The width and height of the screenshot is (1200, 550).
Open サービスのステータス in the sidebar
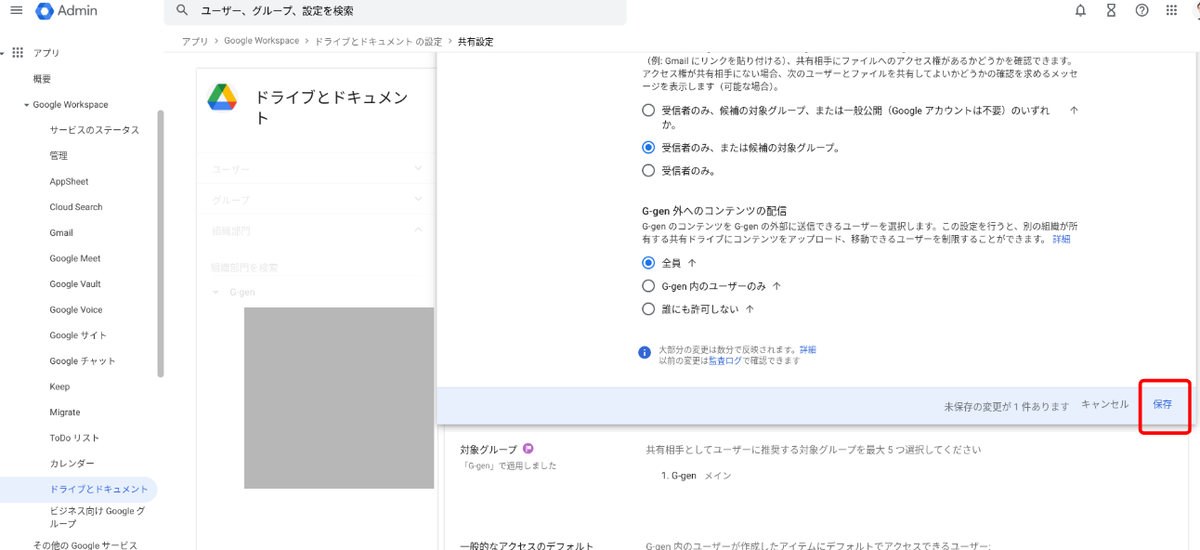click(94, 130)
